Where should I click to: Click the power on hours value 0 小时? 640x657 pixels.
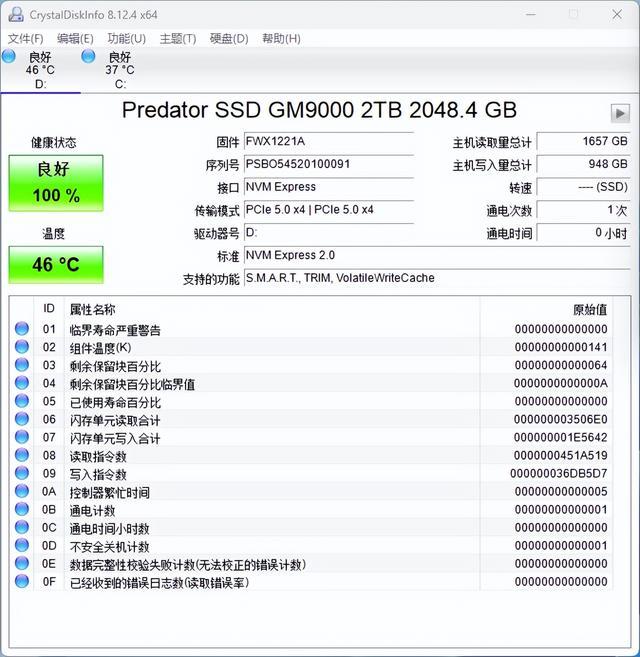tap(583, 233)
